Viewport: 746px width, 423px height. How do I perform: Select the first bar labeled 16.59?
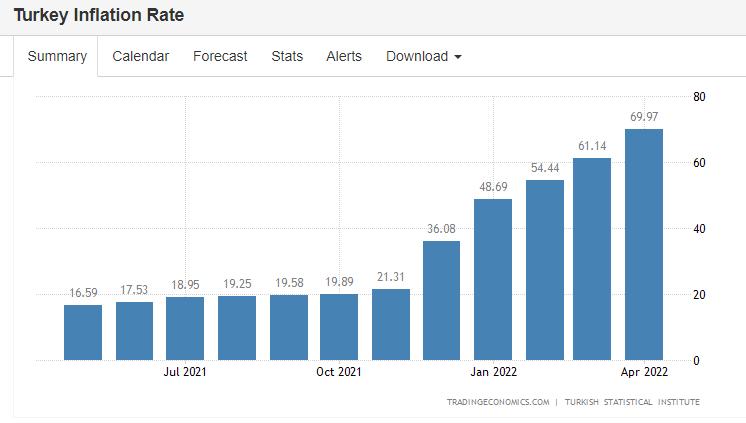tap(83, 333)
